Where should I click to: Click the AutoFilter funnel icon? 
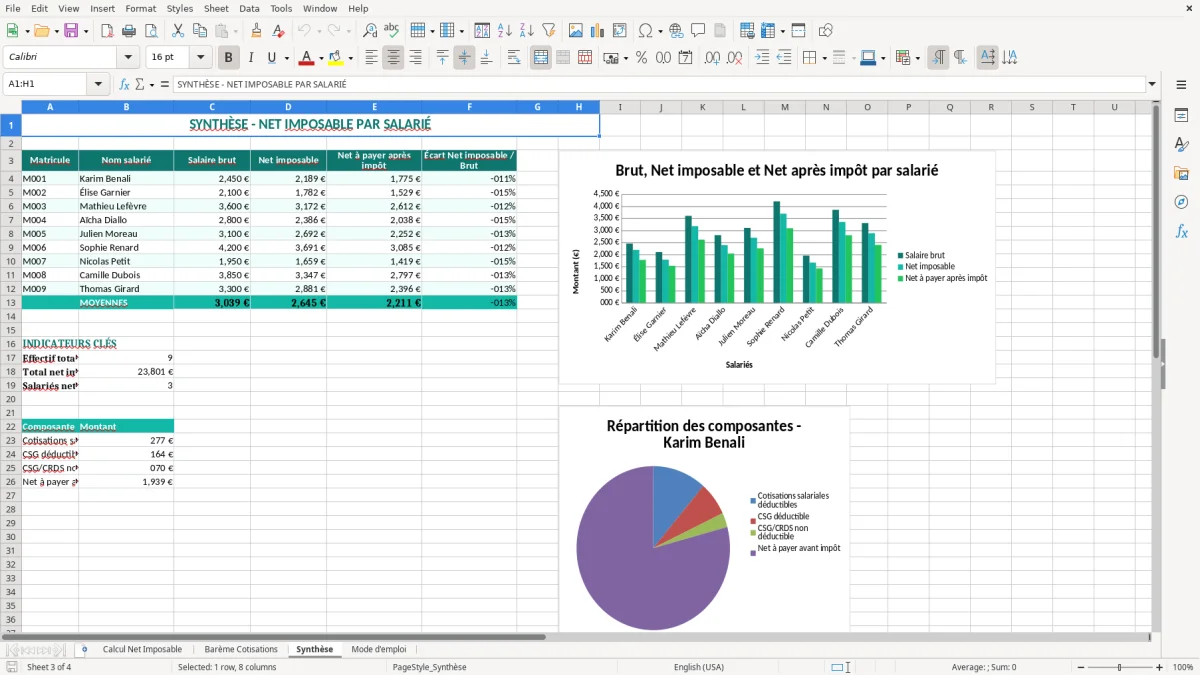(x=549, y=31)
